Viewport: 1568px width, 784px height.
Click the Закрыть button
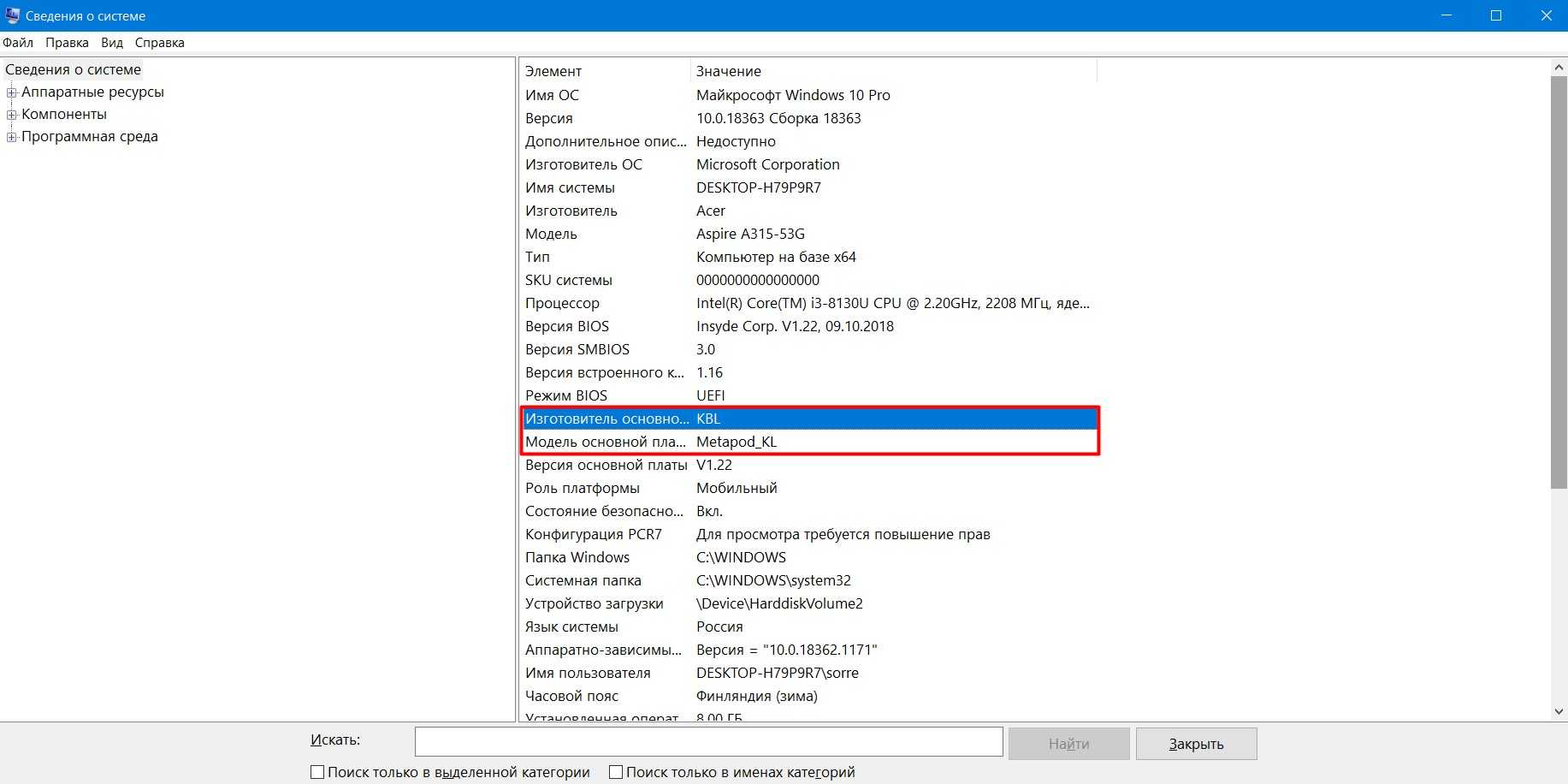[x=1196, y=744]
